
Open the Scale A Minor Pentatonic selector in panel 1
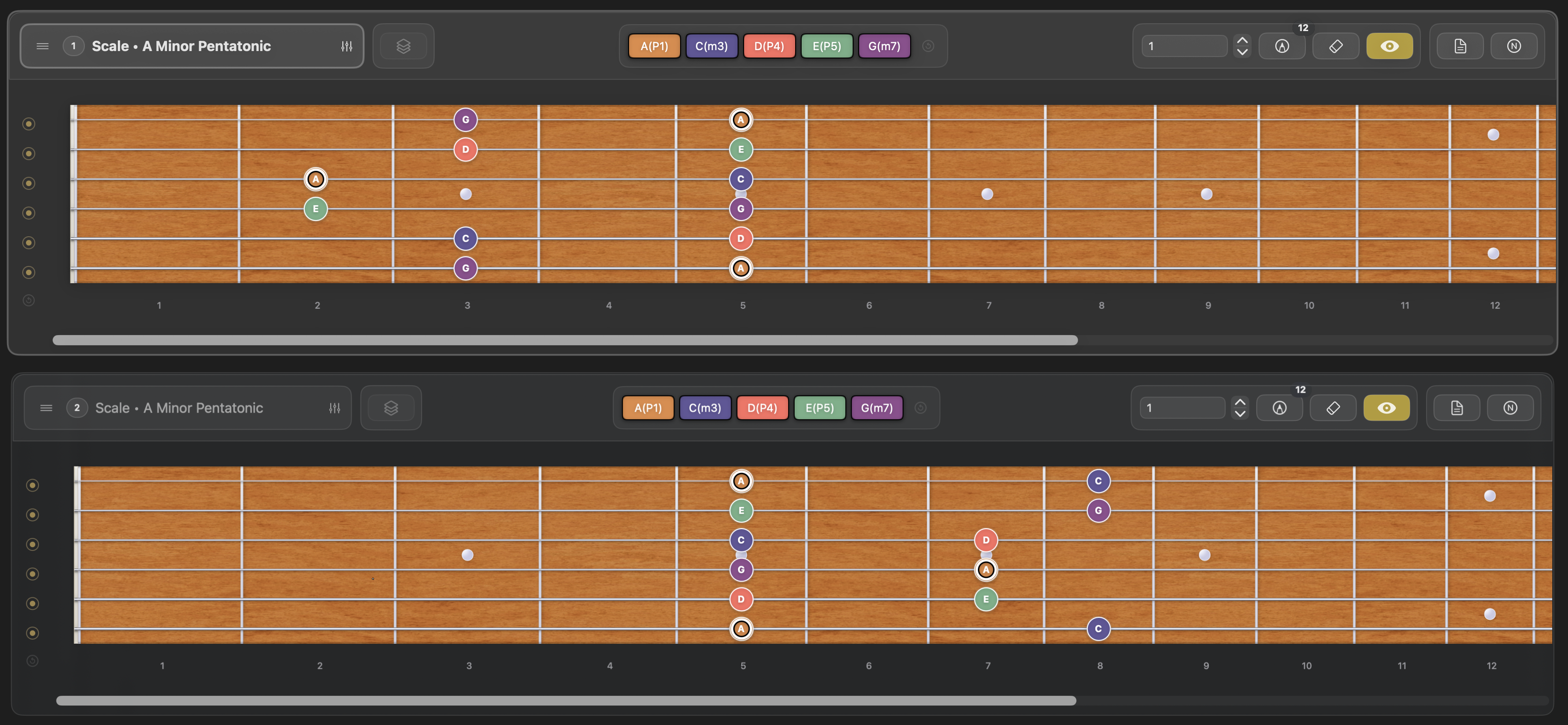[192, 46]
